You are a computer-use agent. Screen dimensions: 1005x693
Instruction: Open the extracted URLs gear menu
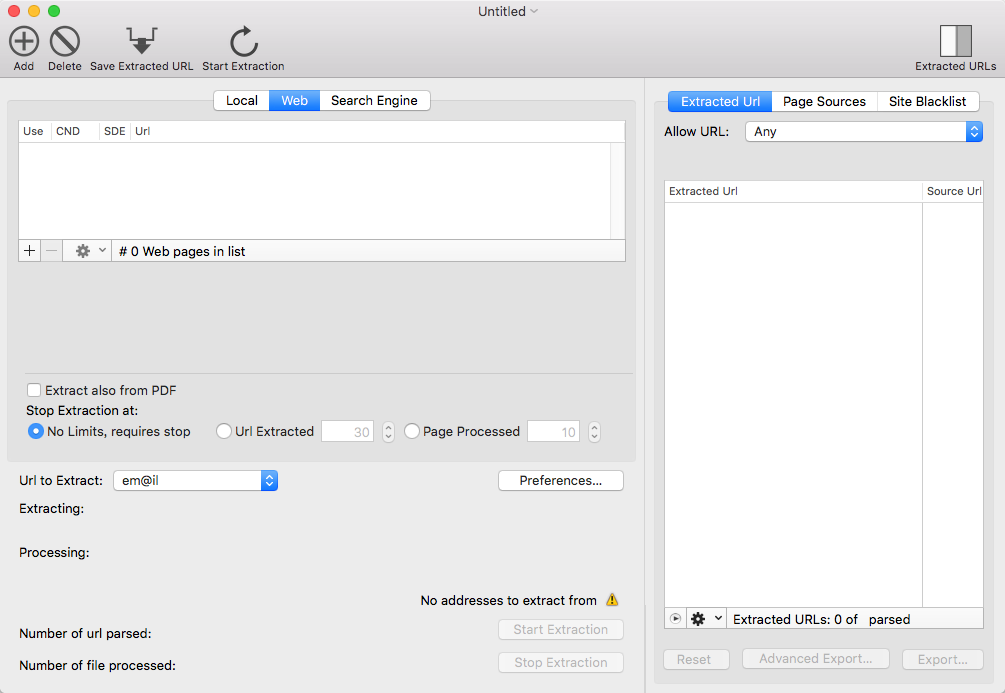[706, 619]
